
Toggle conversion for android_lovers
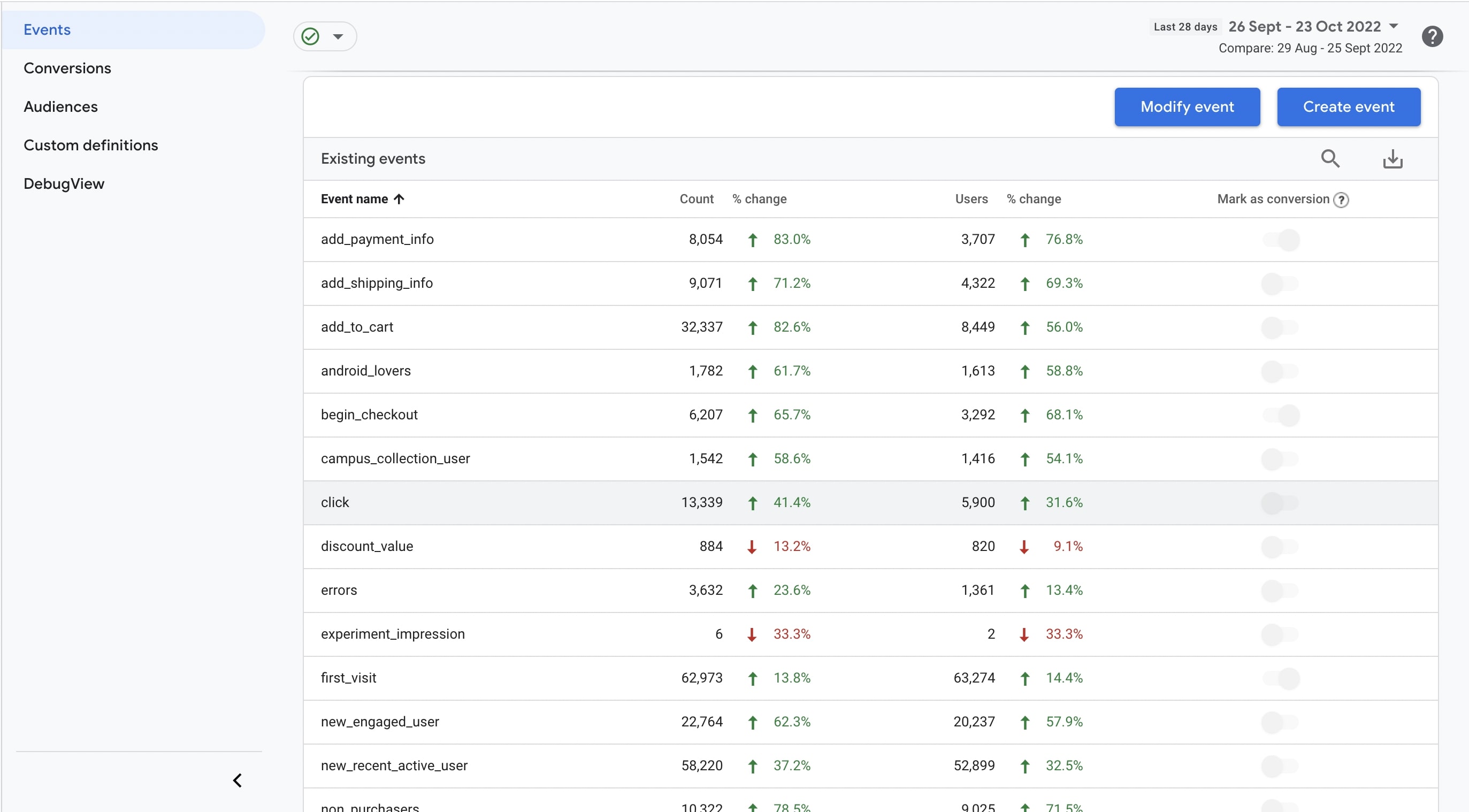pos(1281,371)
